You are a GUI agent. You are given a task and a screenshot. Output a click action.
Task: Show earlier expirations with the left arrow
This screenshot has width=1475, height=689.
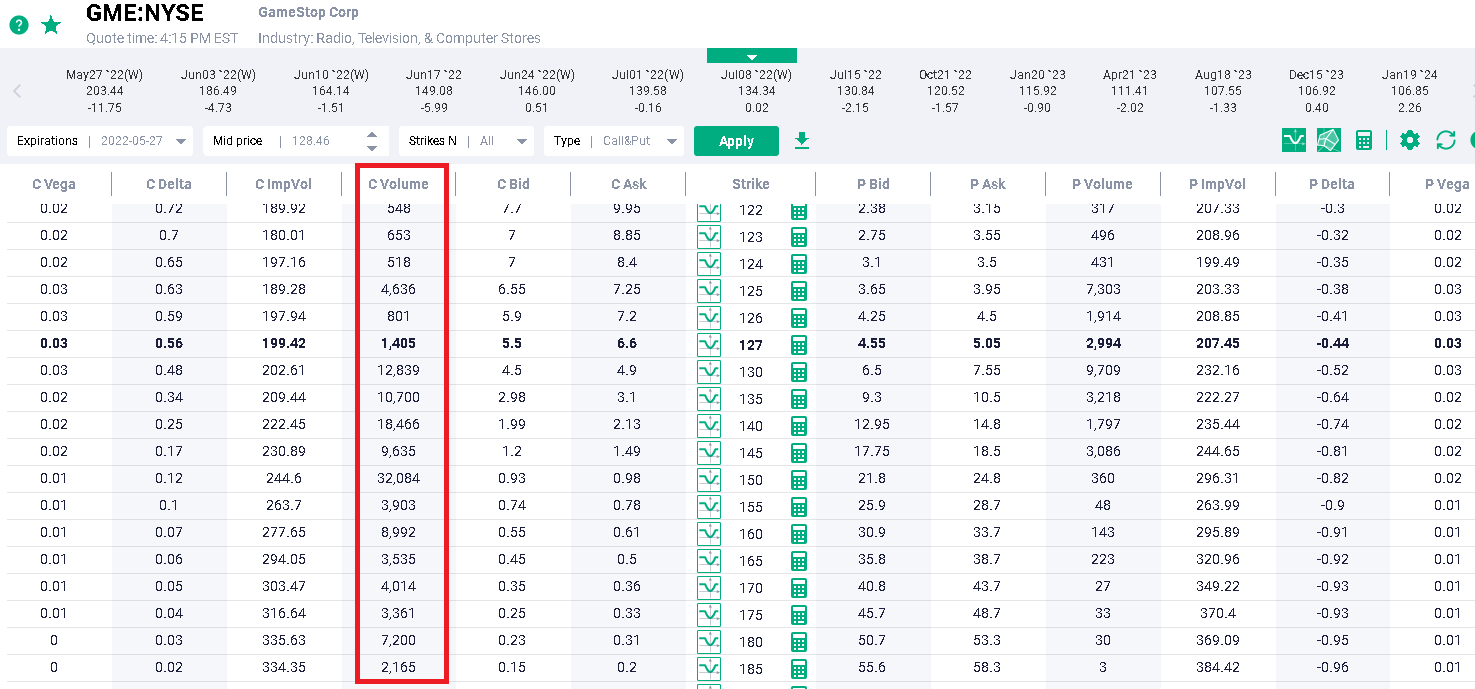17,91
